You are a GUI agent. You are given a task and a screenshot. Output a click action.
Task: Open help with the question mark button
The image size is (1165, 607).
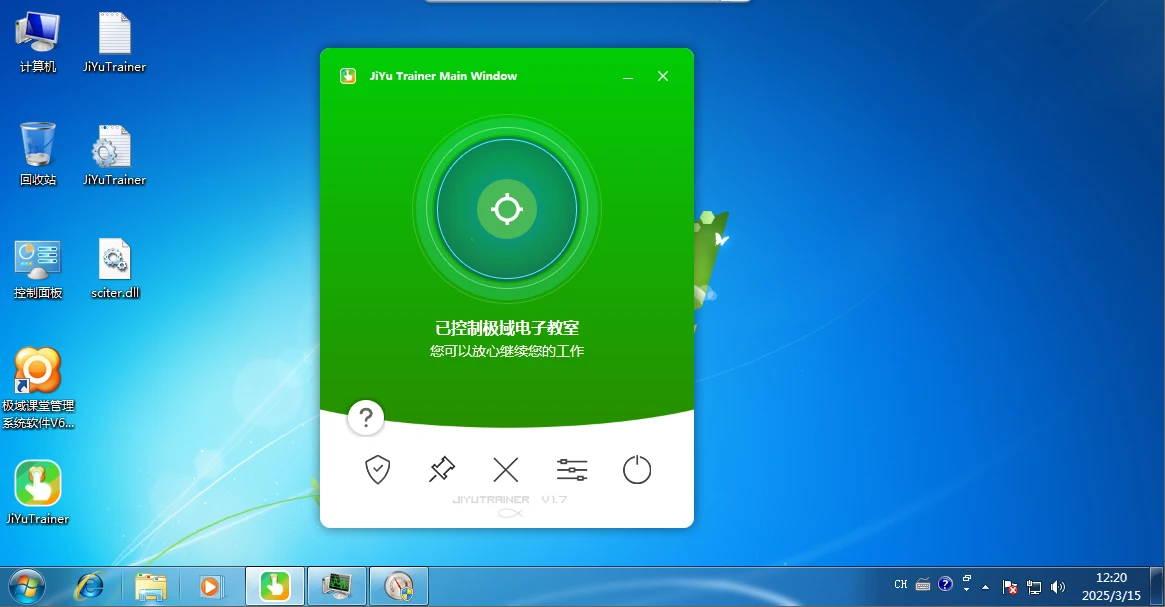coord(366,418)
